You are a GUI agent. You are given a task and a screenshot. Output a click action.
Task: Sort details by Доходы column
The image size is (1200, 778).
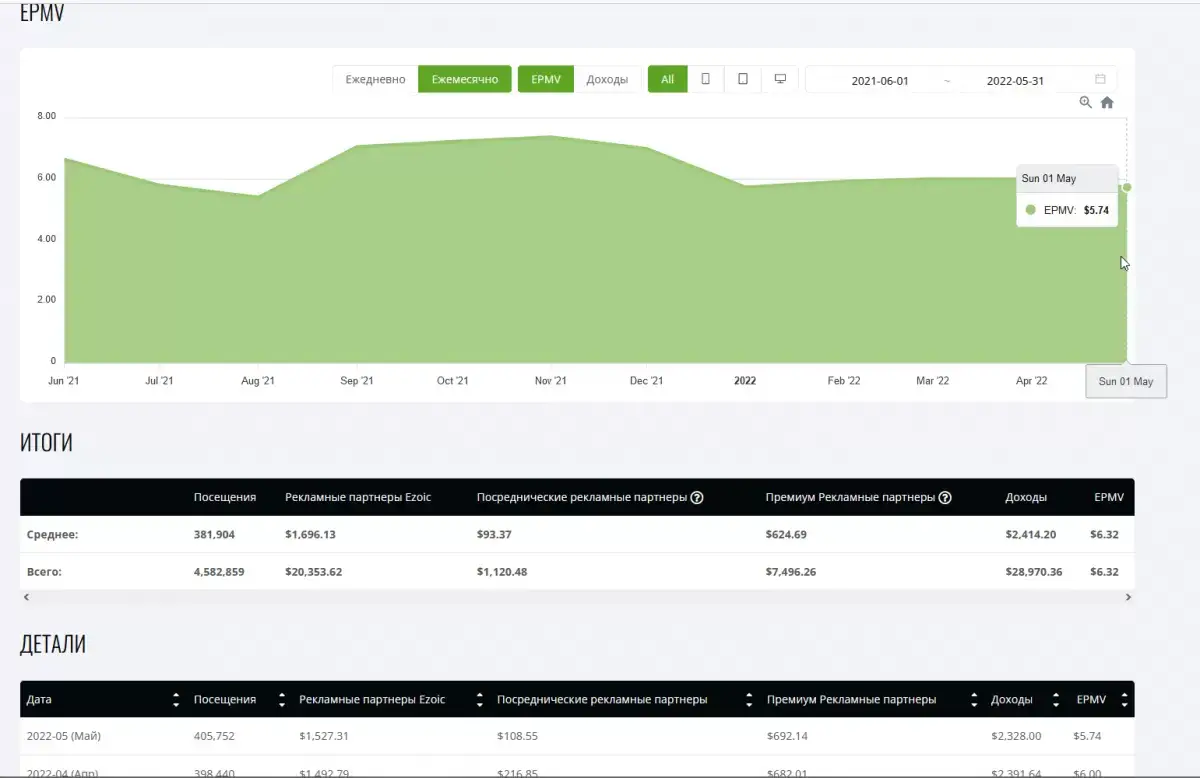[x=1055, y=700]
